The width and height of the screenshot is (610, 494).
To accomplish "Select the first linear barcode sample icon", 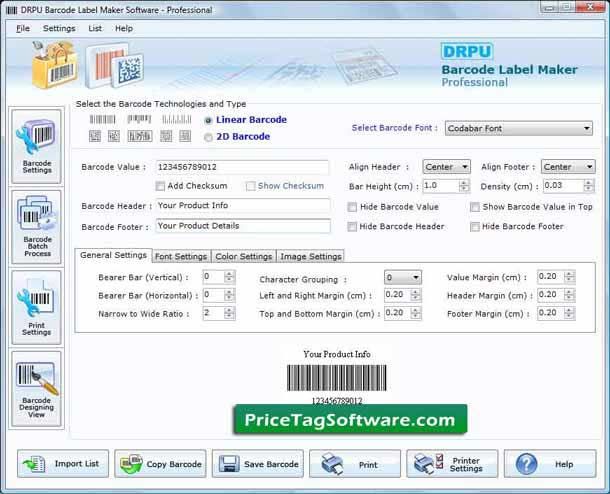I will (102, 119).
